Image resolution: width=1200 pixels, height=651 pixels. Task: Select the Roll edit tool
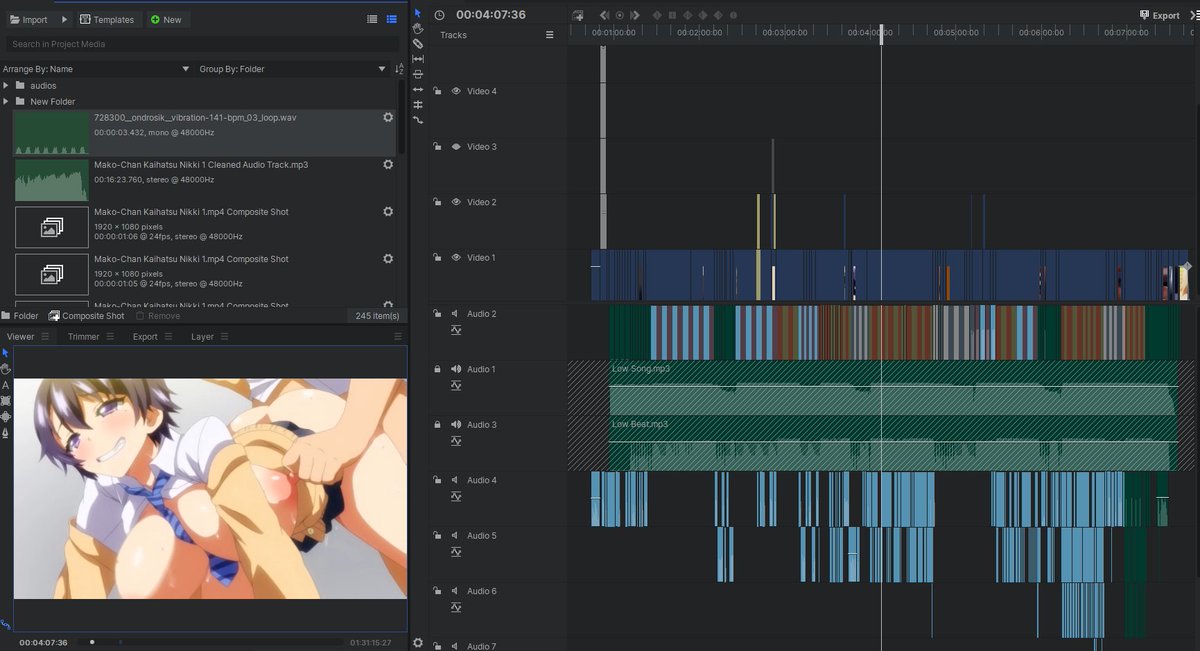[x=418, y=105]
